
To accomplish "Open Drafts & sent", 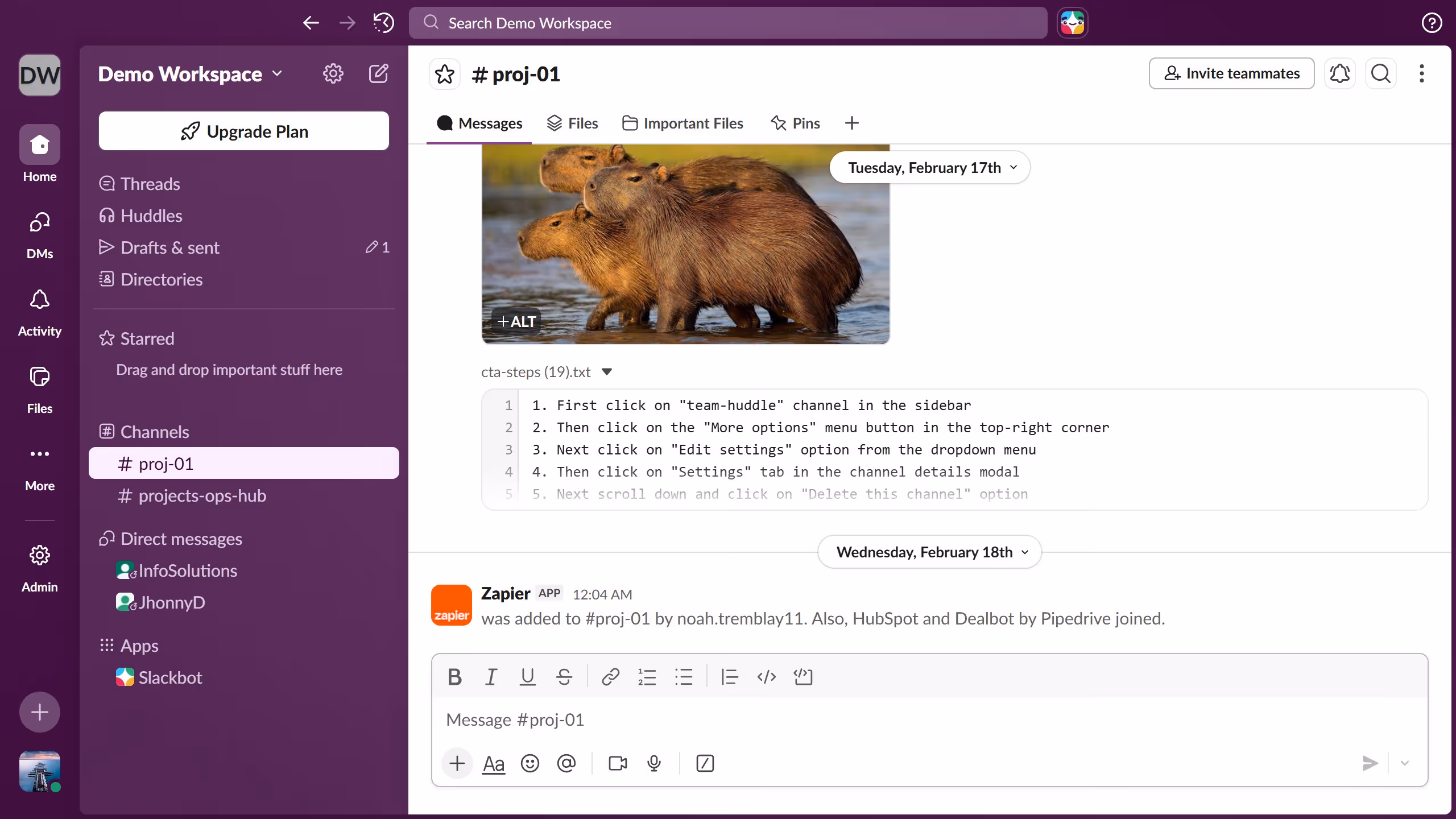I will (244, 247).
